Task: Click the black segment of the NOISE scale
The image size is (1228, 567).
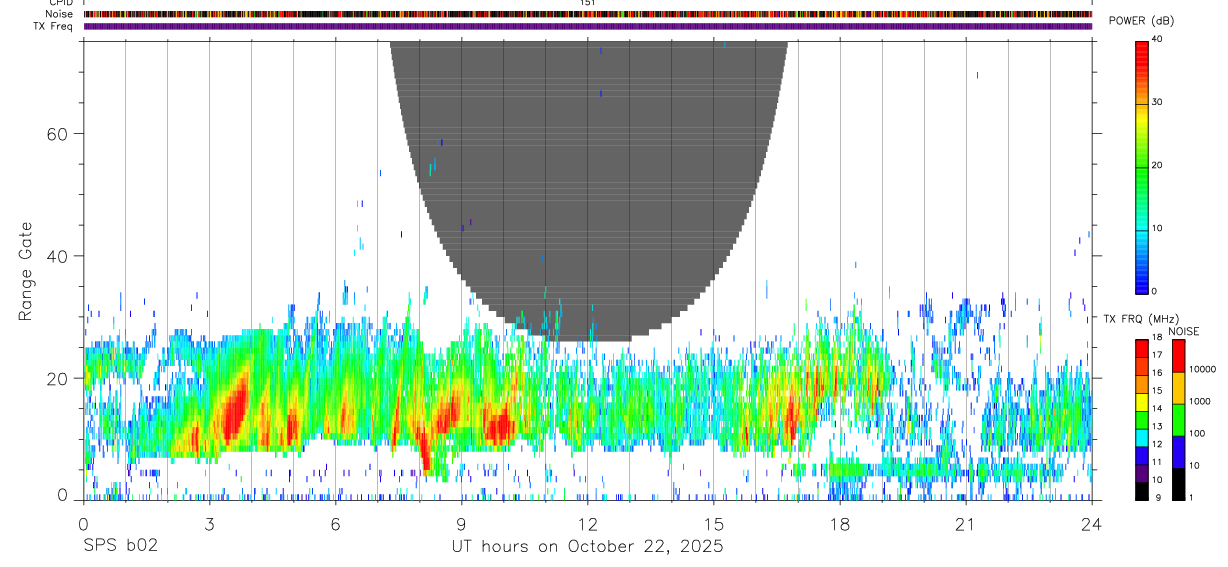Action: pos(1178,484)
